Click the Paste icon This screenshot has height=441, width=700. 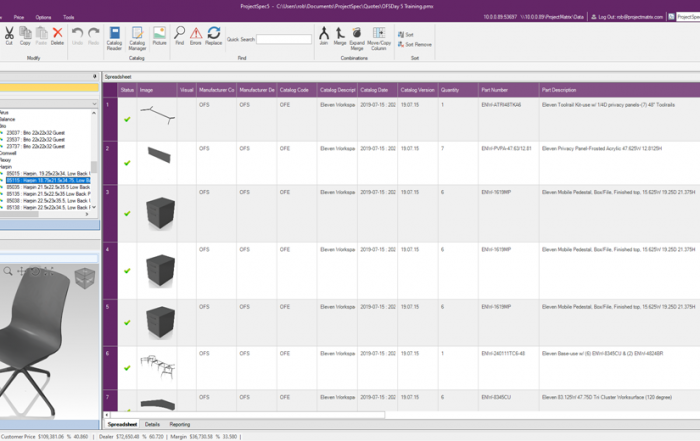[41, 35]
